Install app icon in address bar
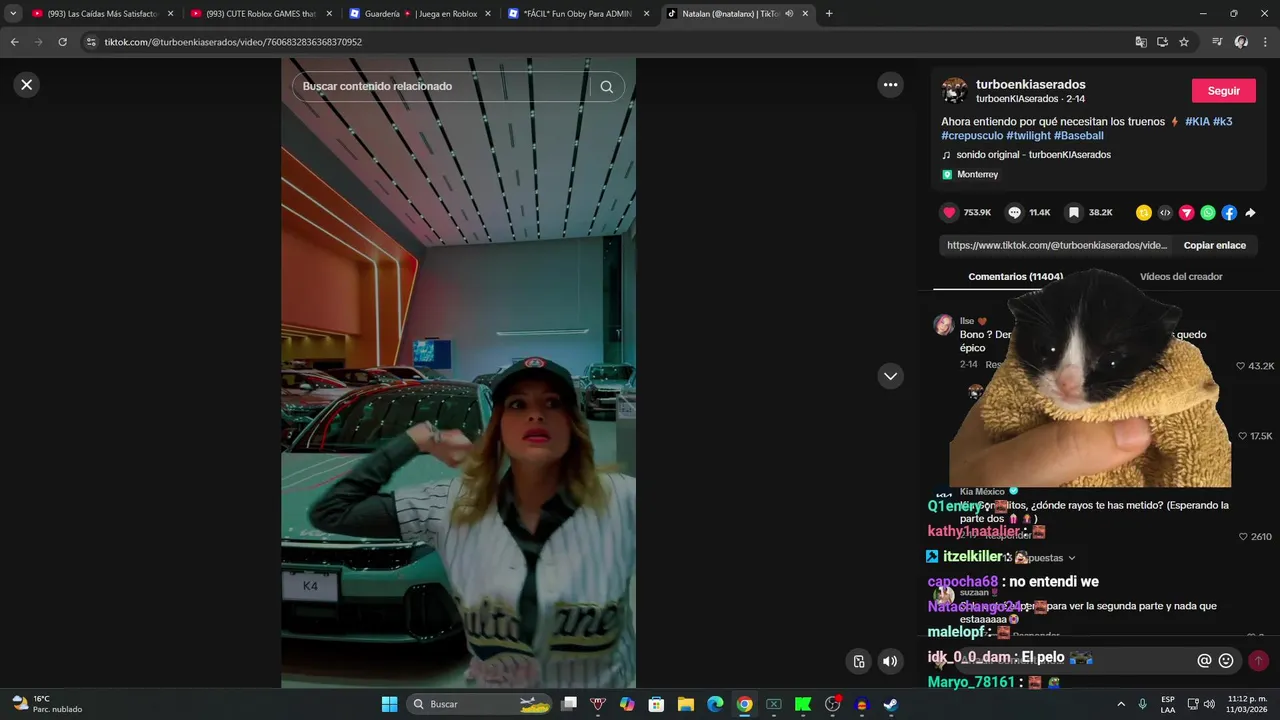Viewport: 1280px width, 720px height. pyautogui.click(x=1162, y=42)
